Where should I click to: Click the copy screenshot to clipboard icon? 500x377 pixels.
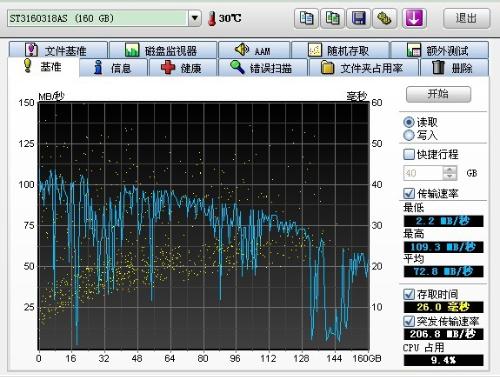[x=333, y=18]
